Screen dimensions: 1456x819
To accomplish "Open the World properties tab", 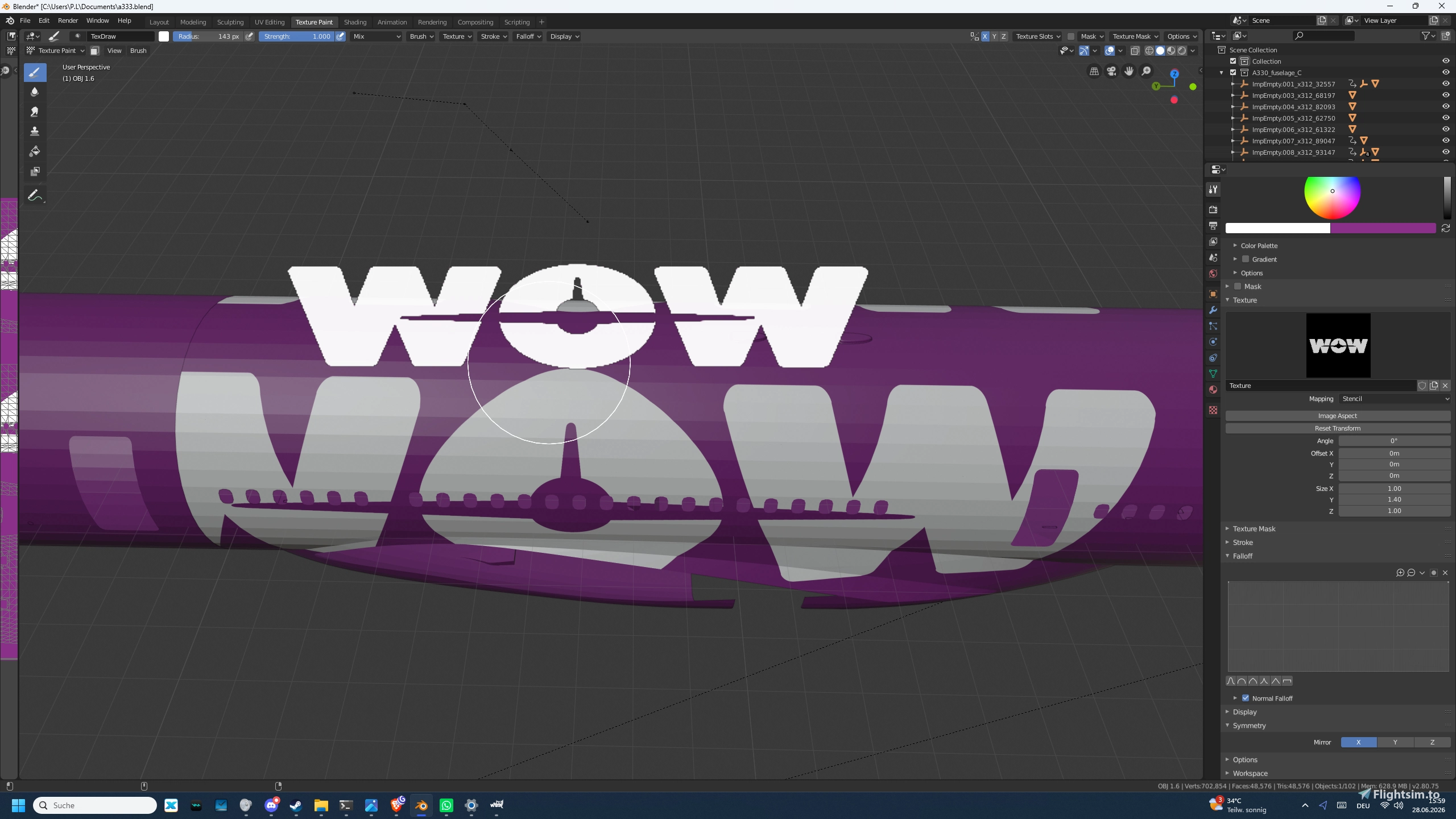I will coord(1213,274).
